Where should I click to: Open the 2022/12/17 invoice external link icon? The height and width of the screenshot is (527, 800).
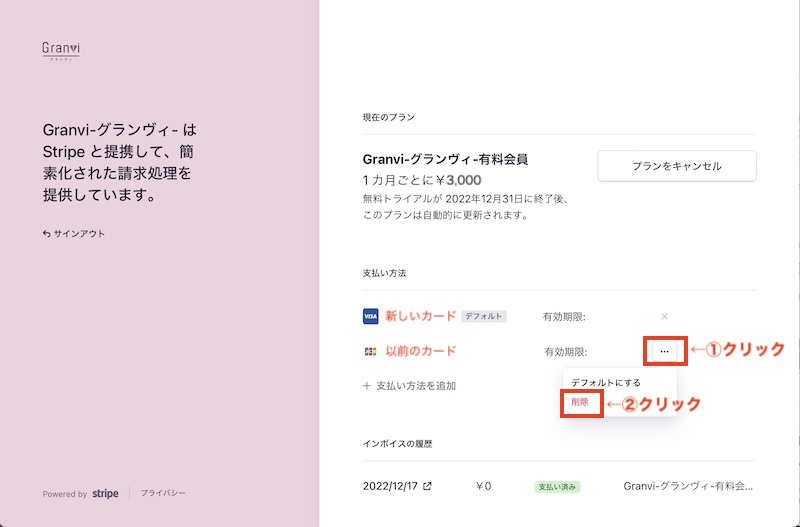click(x=427, y=486)
